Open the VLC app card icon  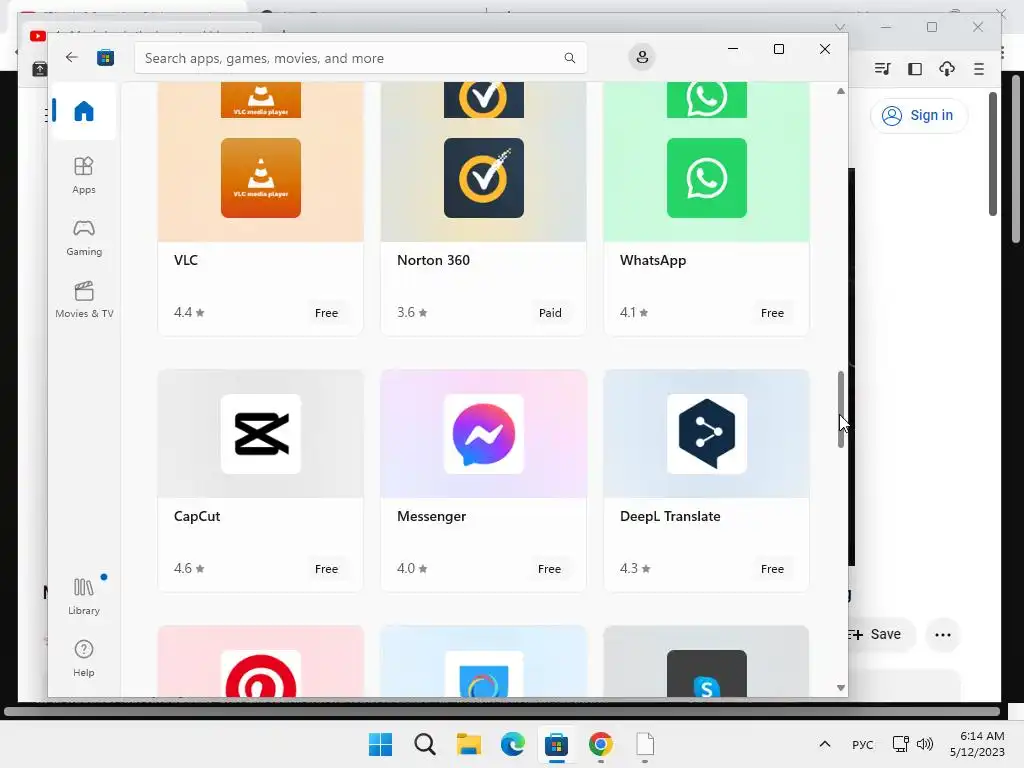tap(261, 178)
